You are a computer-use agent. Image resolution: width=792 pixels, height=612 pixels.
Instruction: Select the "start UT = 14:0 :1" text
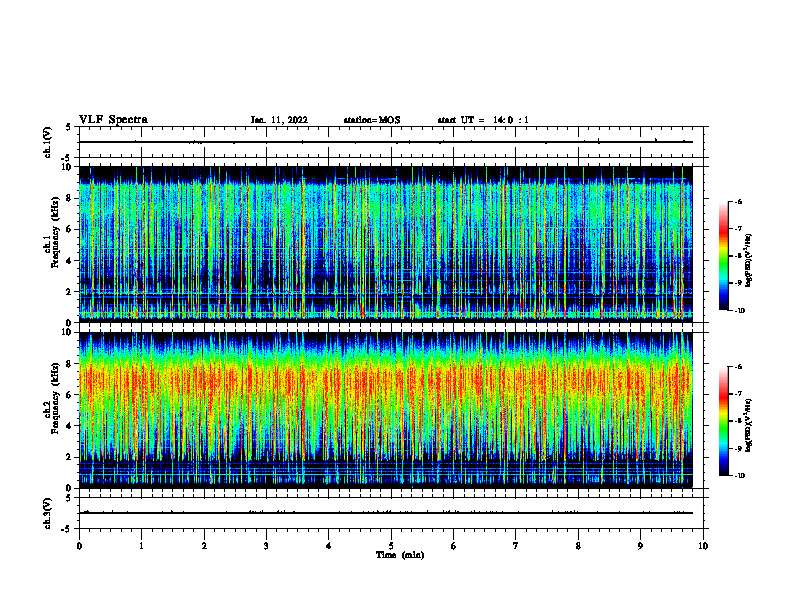tap(483, 120)
